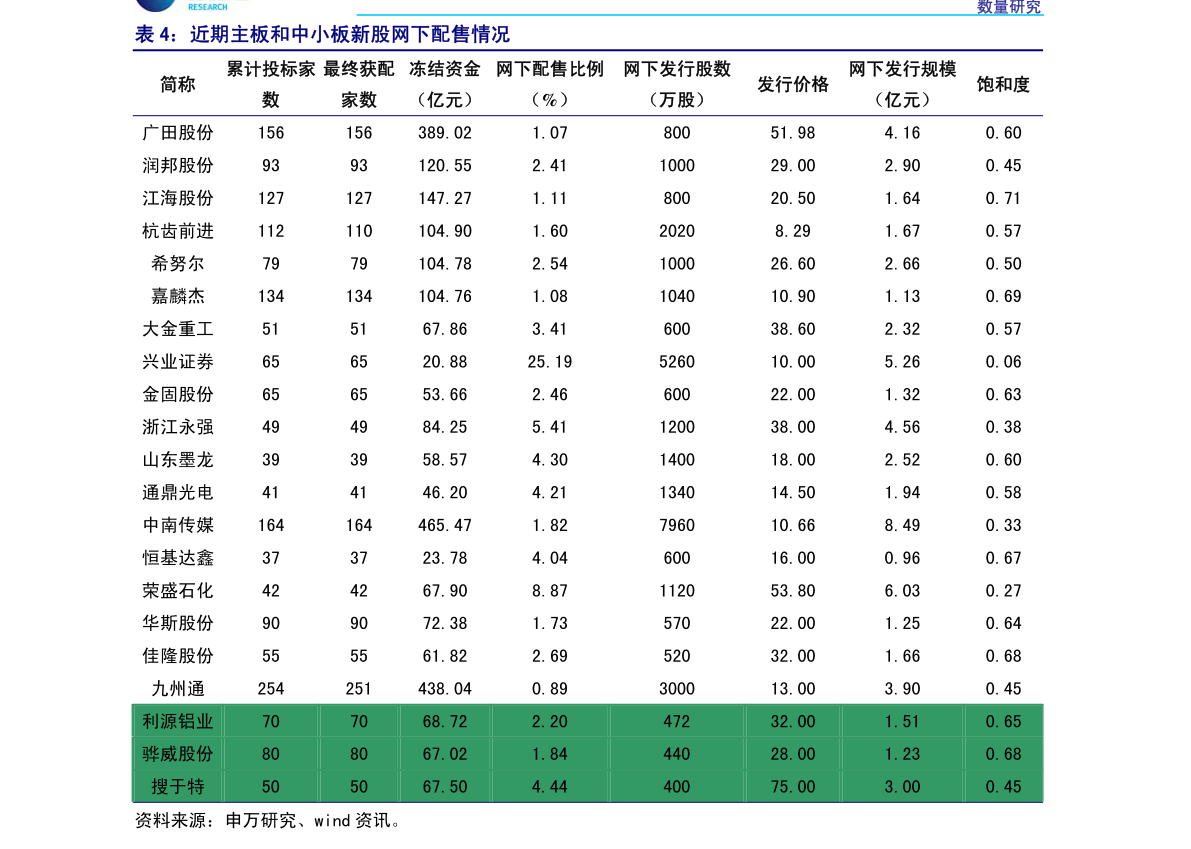Click offline shares value 5260
Viewport: 1191px width, 849px height.
click(x=677, y=361)
